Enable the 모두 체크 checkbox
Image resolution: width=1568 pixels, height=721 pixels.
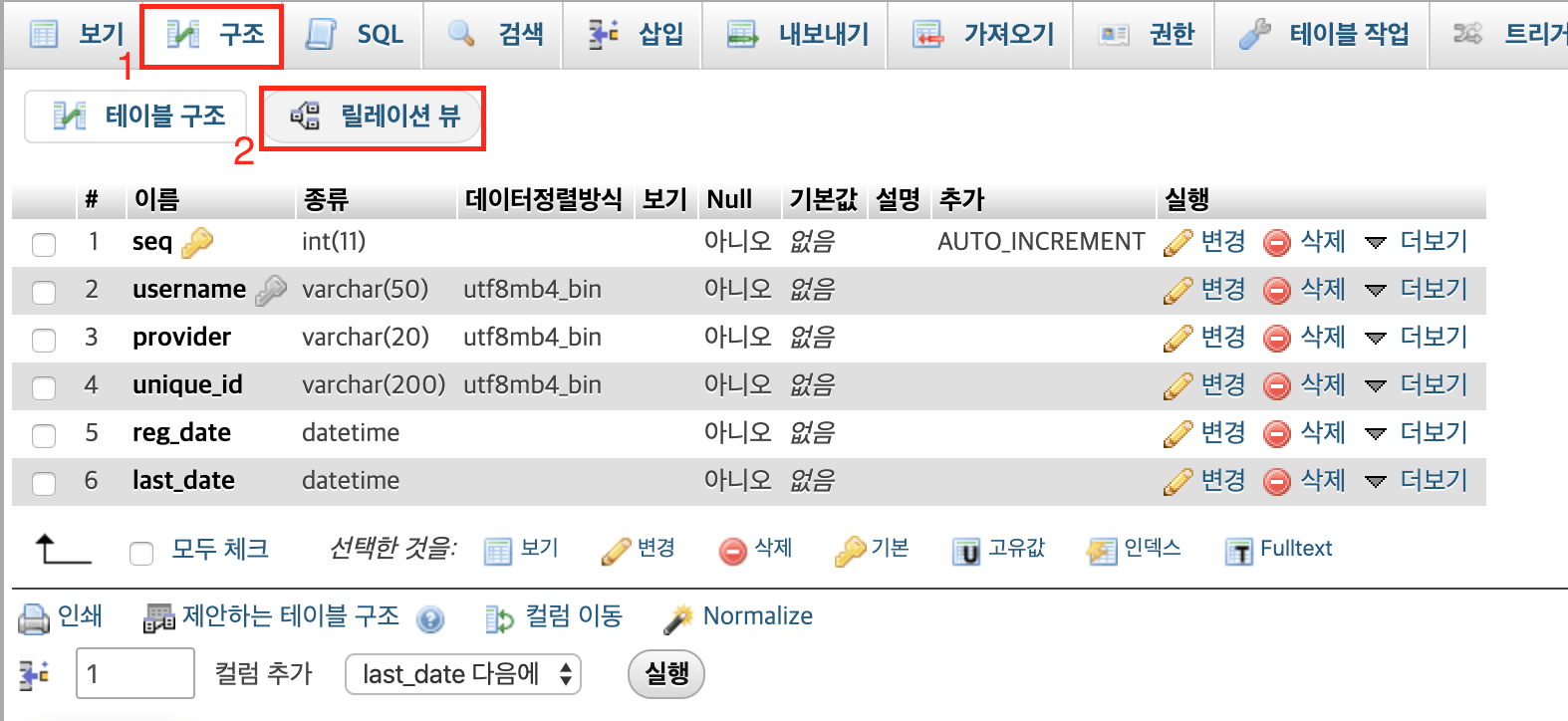(141, 553)
